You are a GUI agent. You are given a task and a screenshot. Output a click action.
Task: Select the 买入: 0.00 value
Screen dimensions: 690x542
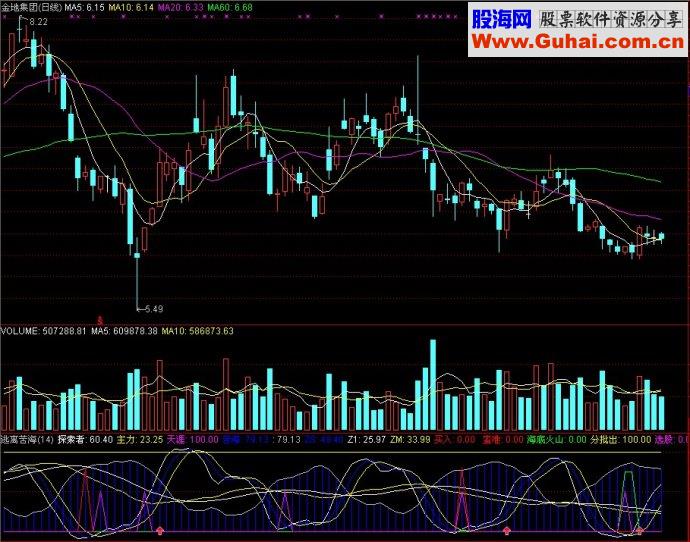(455, 439)
